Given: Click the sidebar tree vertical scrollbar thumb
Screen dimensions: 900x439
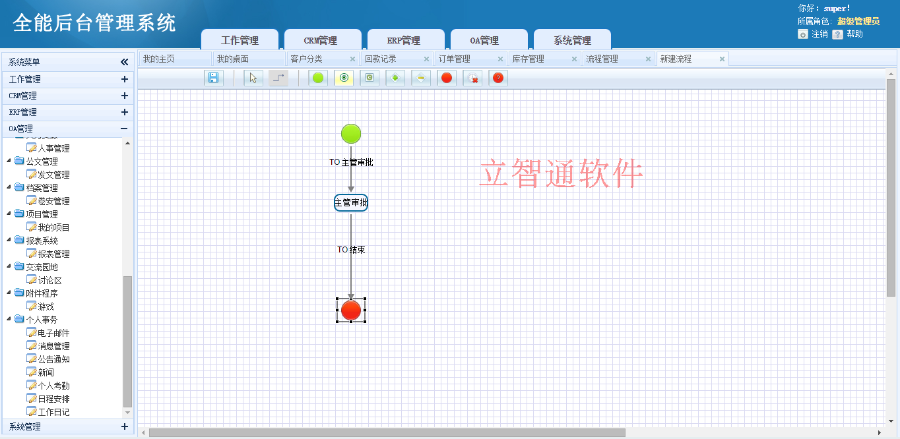Looking at the screenshot, I should click(127, 341).
